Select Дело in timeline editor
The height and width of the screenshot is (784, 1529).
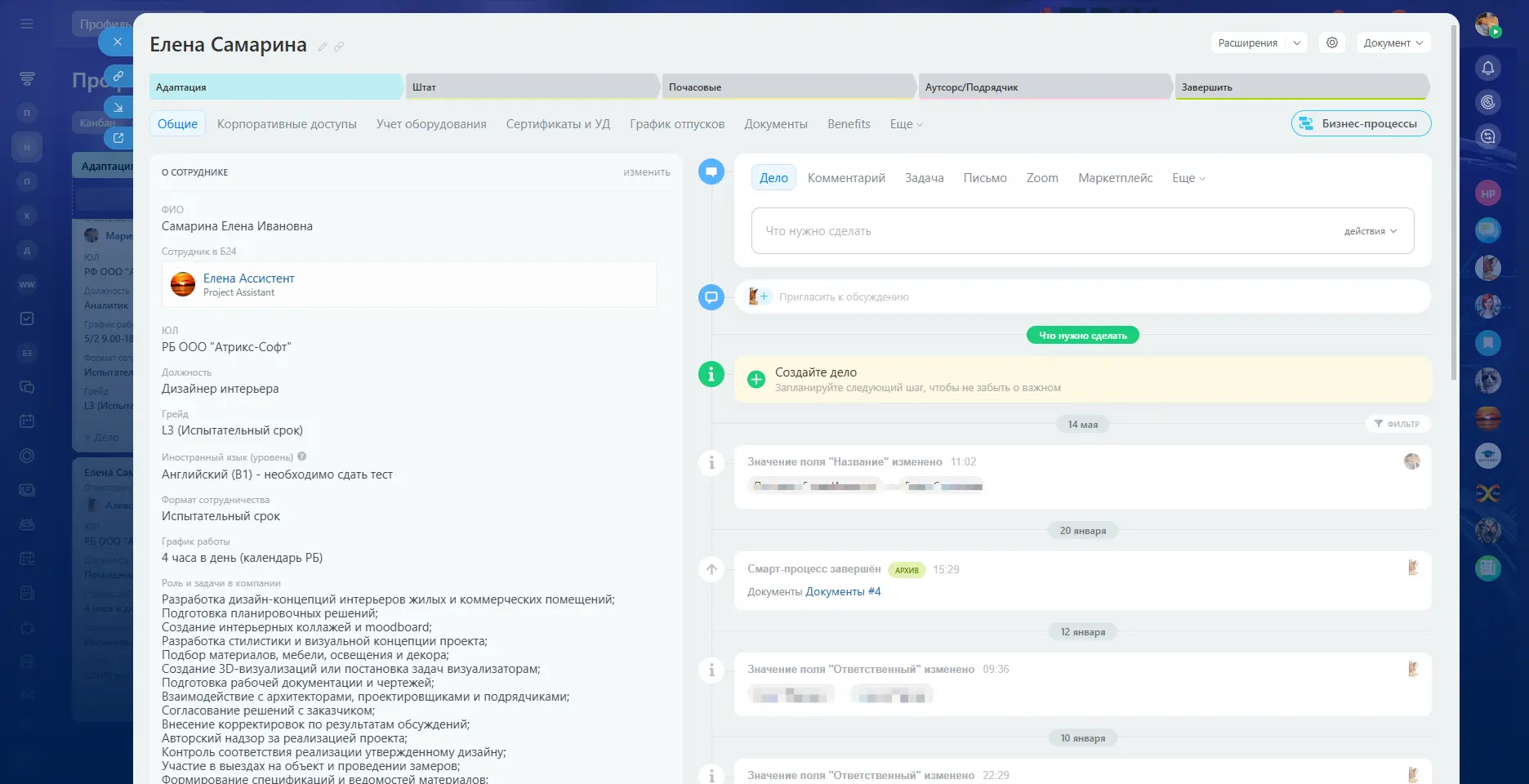[773, 178]
